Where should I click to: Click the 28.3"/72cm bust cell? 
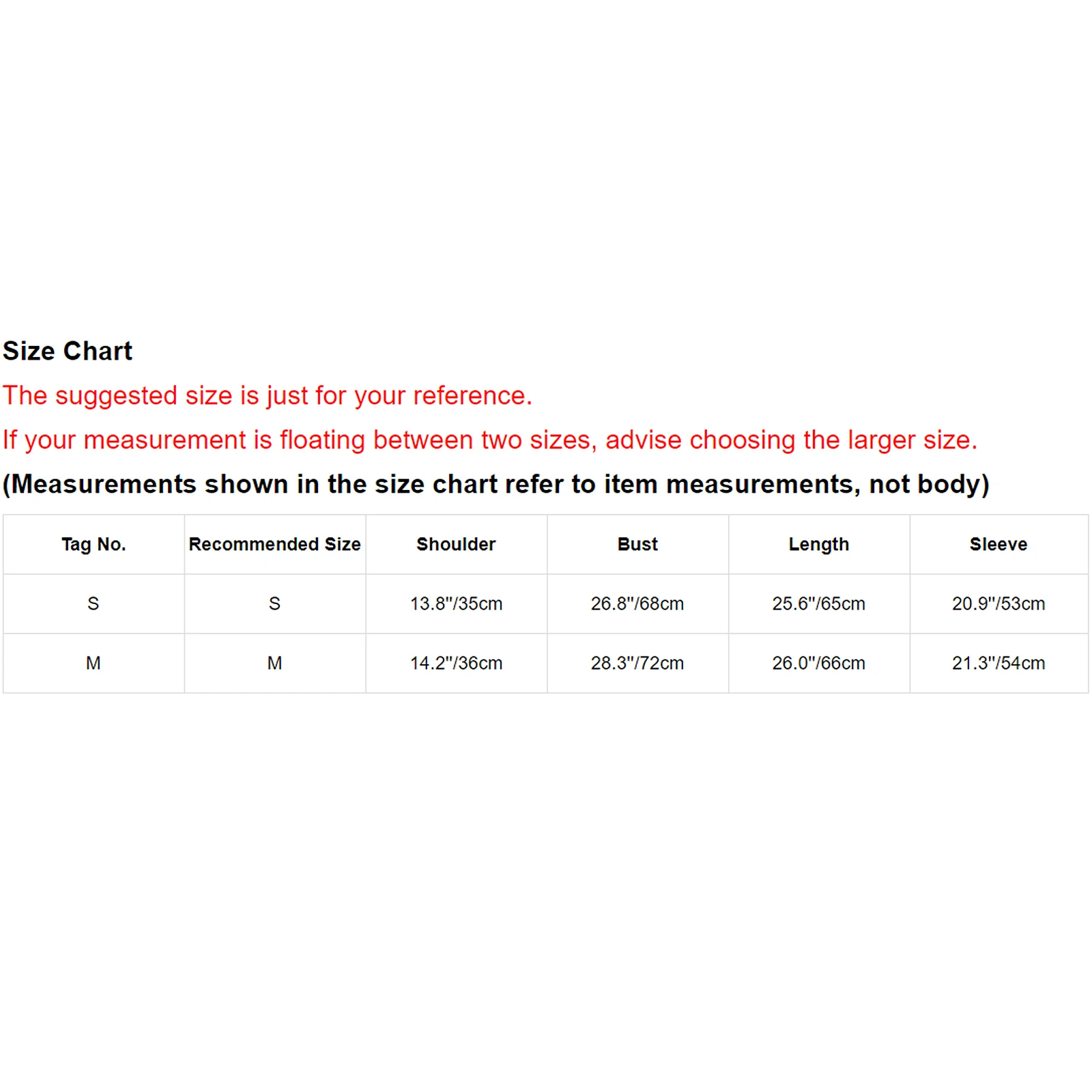point(637,663)
